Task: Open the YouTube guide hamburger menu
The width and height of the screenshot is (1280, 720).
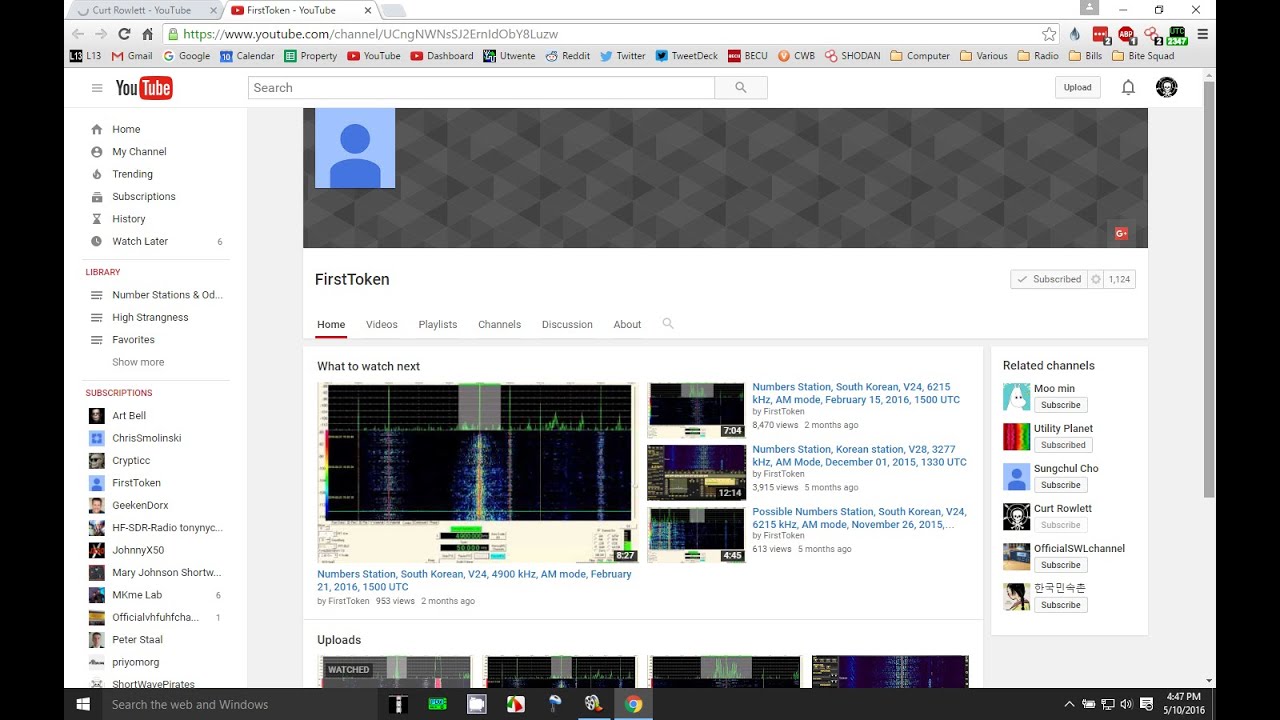Action: (x=97, y=88)
